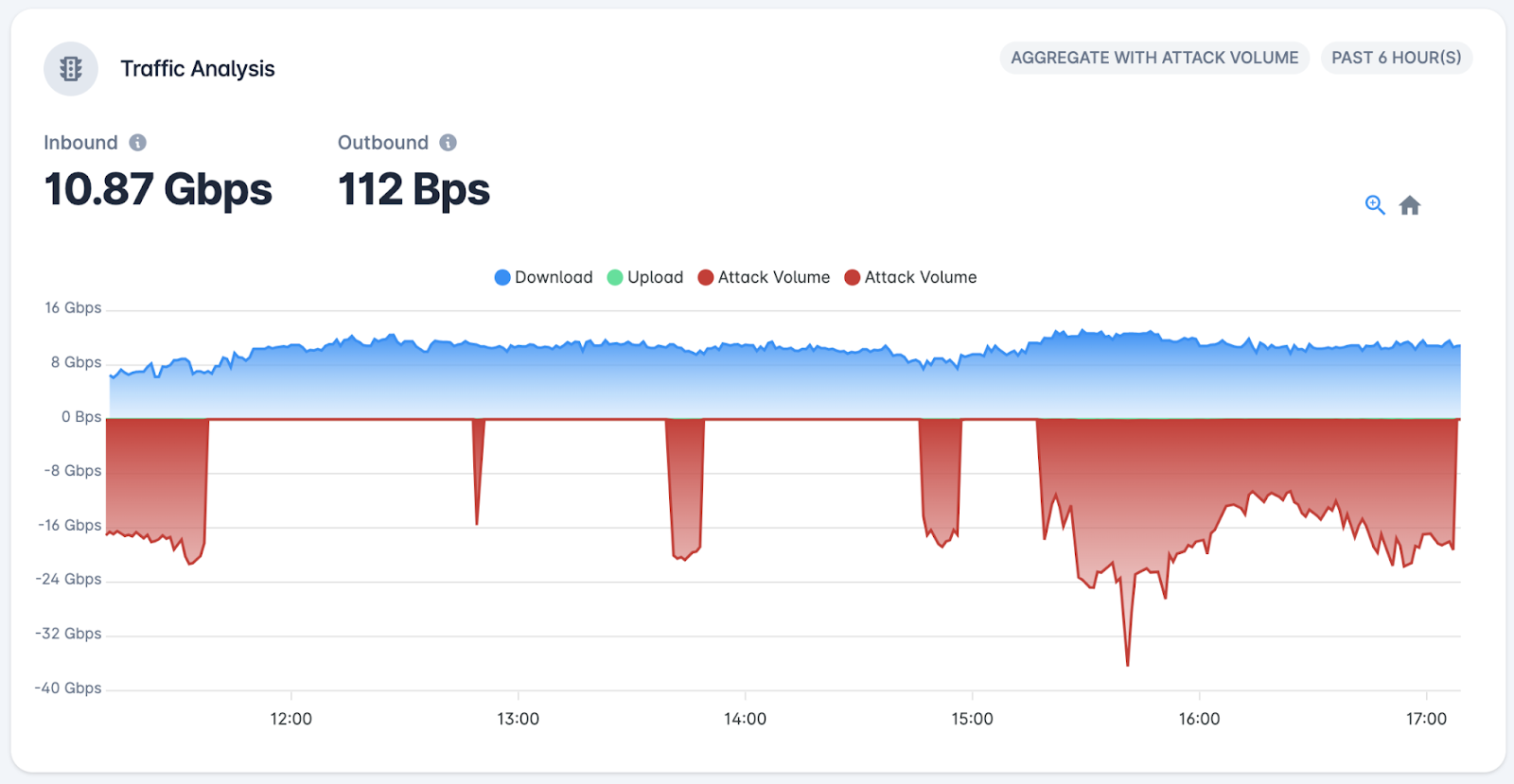This screenshot has width=1514, height=784.
Task: Click the blue Download legend dot
Action: point(502,277)
